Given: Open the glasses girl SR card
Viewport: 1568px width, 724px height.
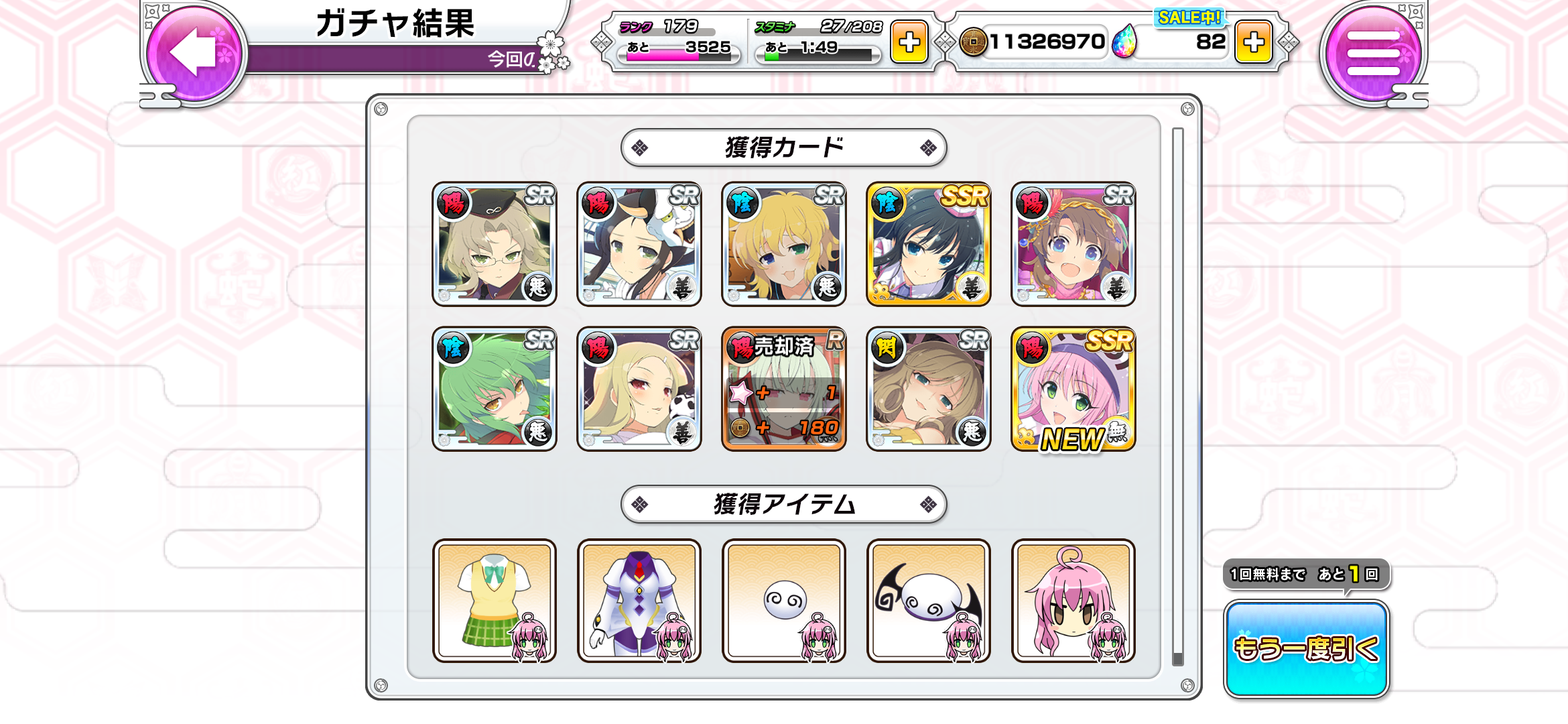Looking at the screenshot, I should coord(495,244).
